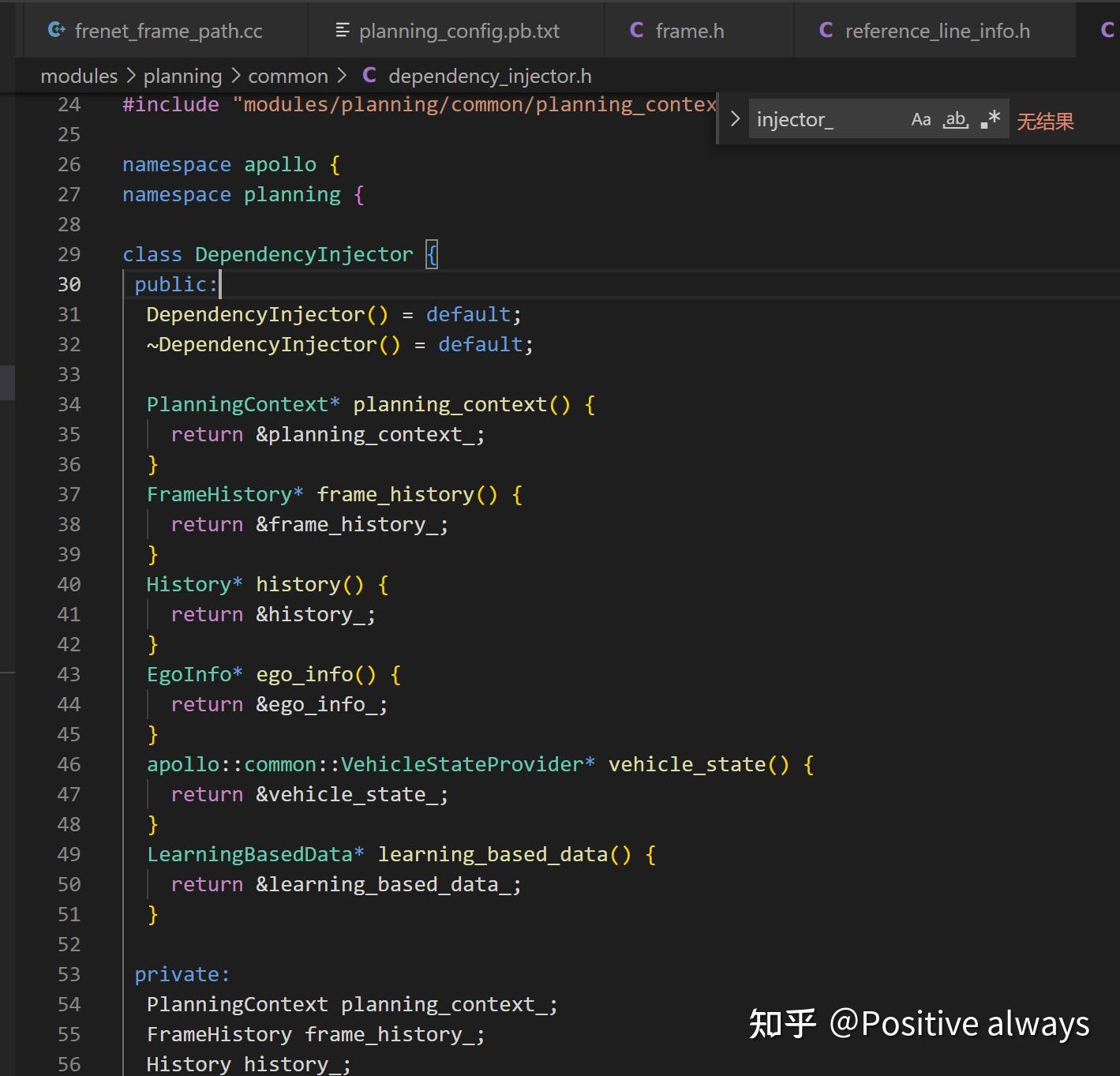Switch to the frame.h tab
Viewport: 1120px width, 1076px height.
(x=690, y=30)
